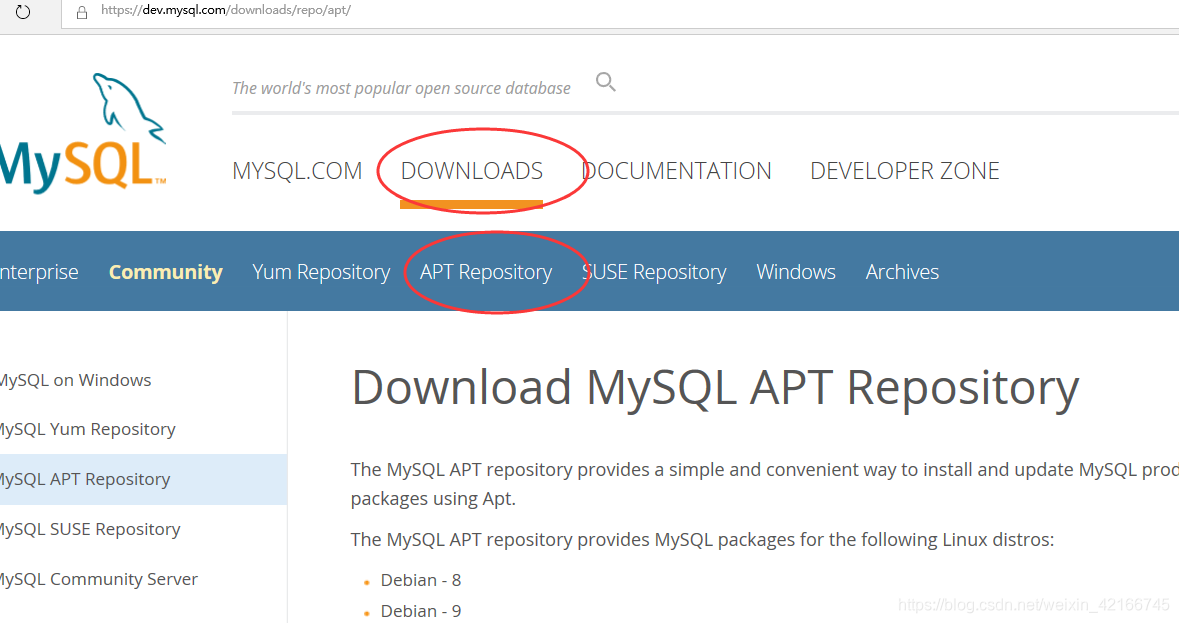This screenshot has height=623, width=1179.
Task: Open MySQL Yum Repository sidebar link
Action: (87, 429)
